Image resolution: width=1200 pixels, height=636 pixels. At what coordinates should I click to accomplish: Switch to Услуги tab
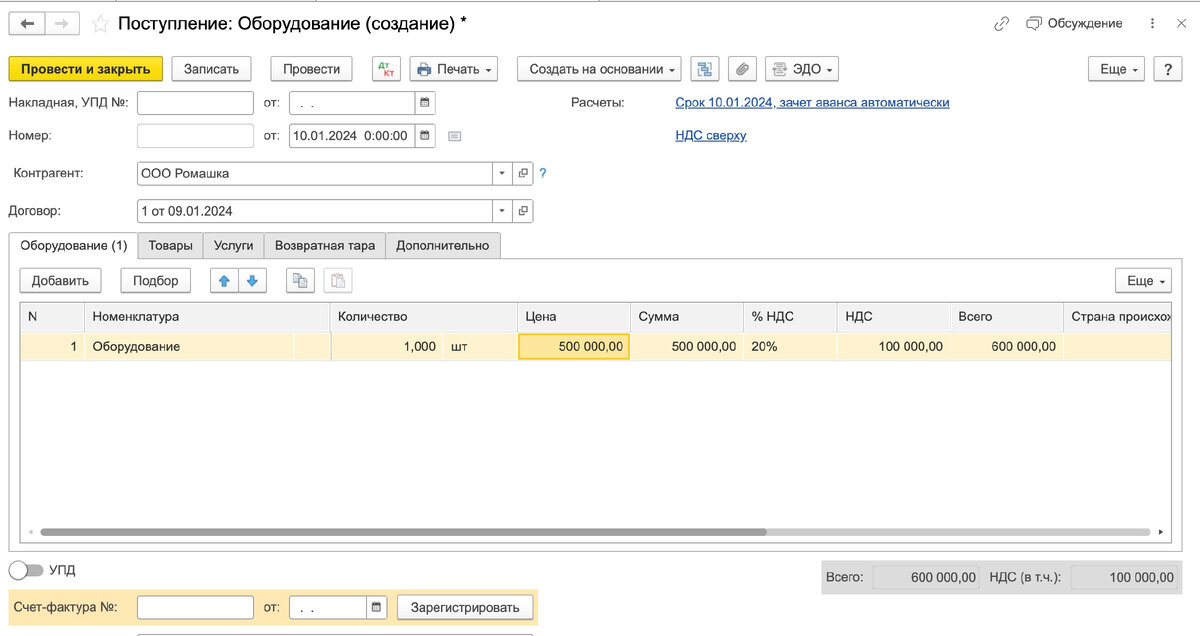point(234,245)
